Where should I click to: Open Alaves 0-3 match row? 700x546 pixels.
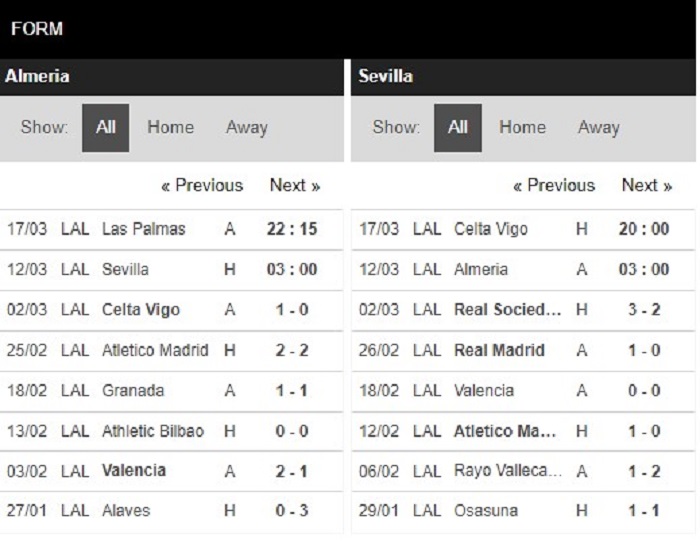tap(171, 511)
